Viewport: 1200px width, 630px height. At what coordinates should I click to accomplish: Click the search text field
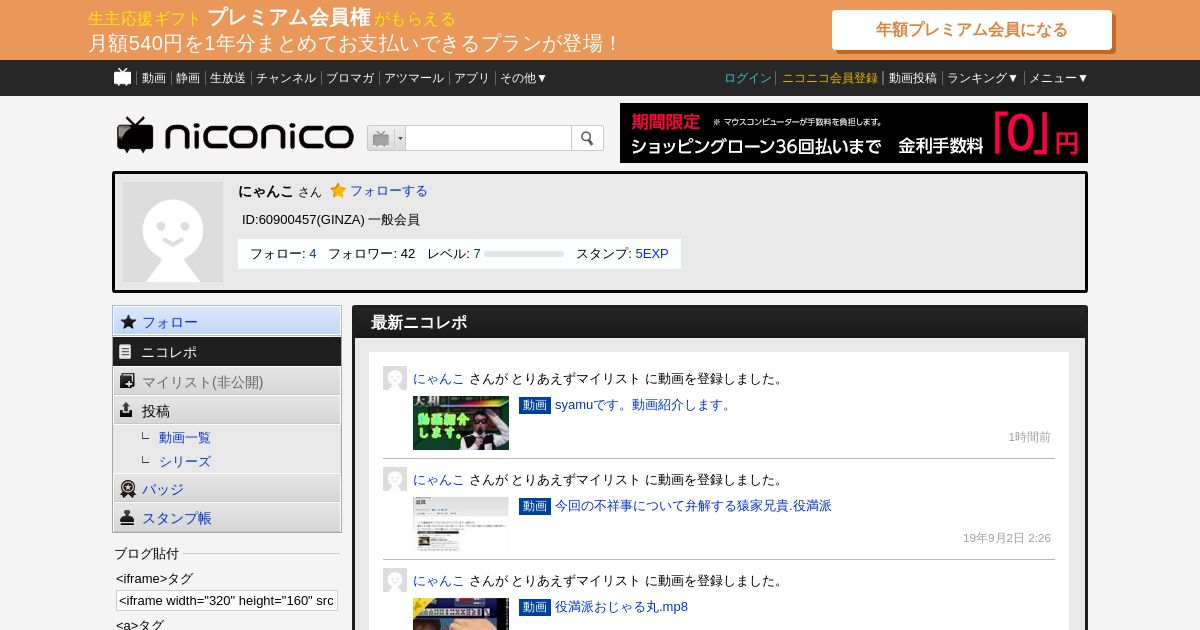pos(488,138)
